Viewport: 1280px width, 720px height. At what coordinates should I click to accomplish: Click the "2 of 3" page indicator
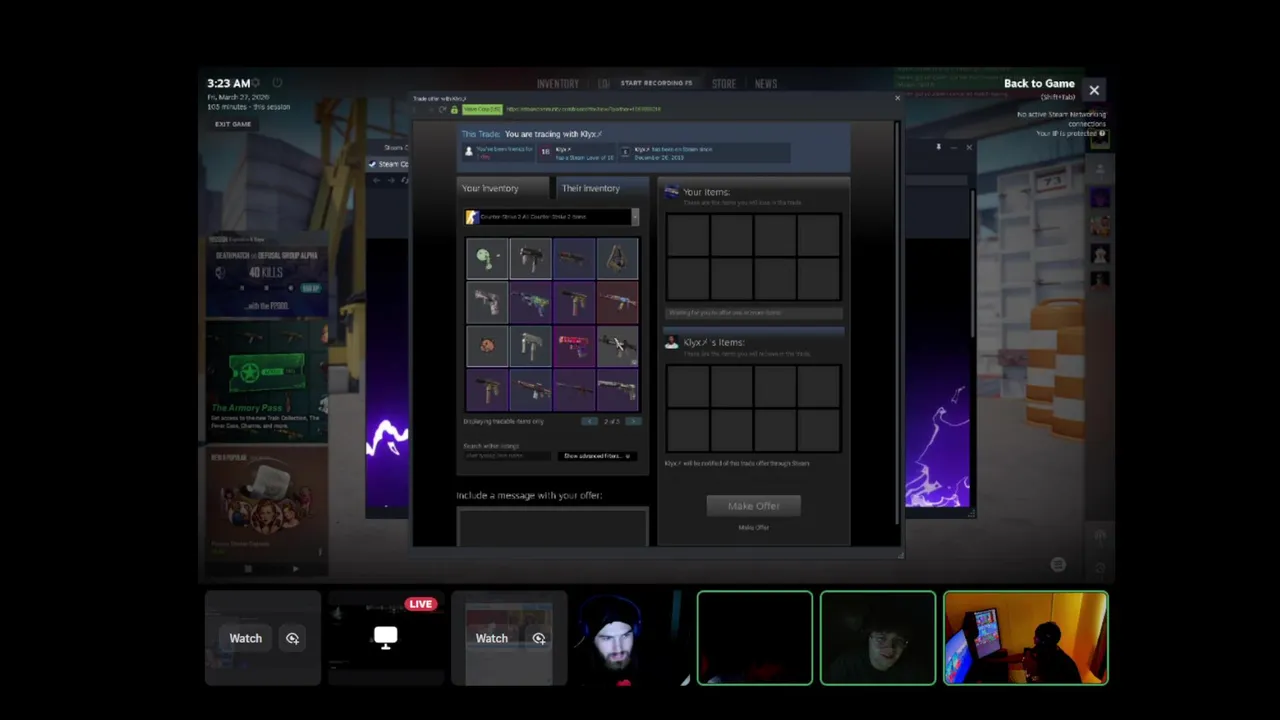pyautogui.click(x=611, y=421)
